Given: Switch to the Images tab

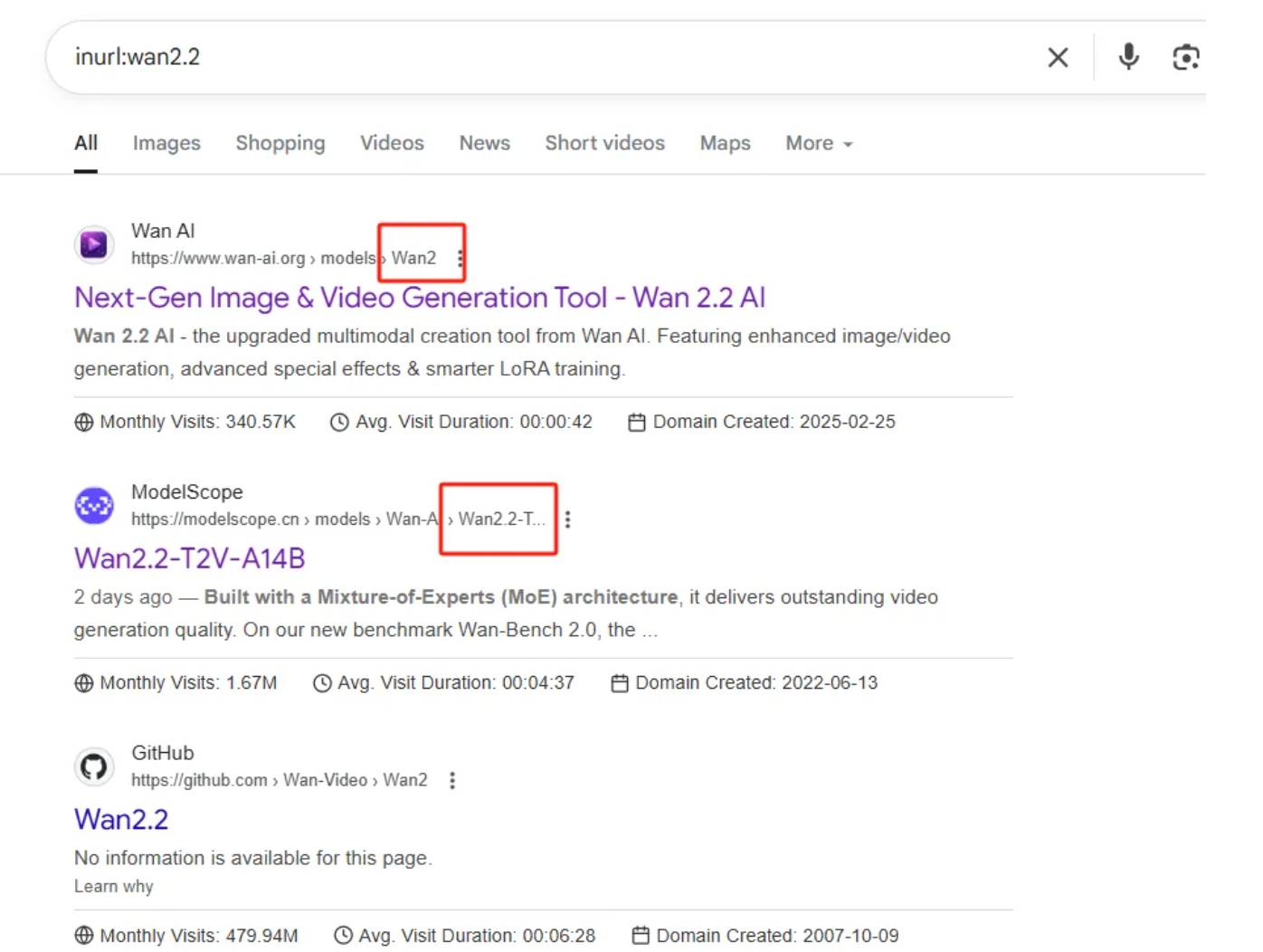Looking at the screenshot, I should coord(166,143).
